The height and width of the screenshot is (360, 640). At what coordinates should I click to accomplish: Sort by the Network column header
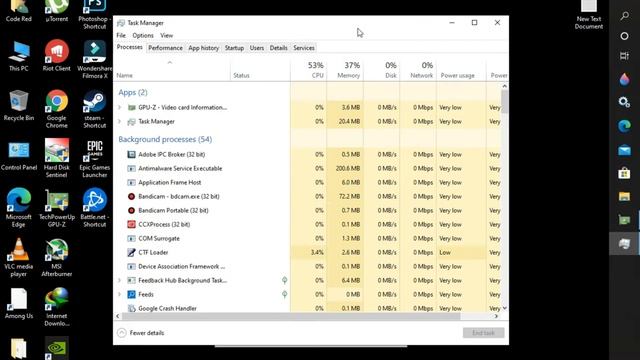click(418, 70)
